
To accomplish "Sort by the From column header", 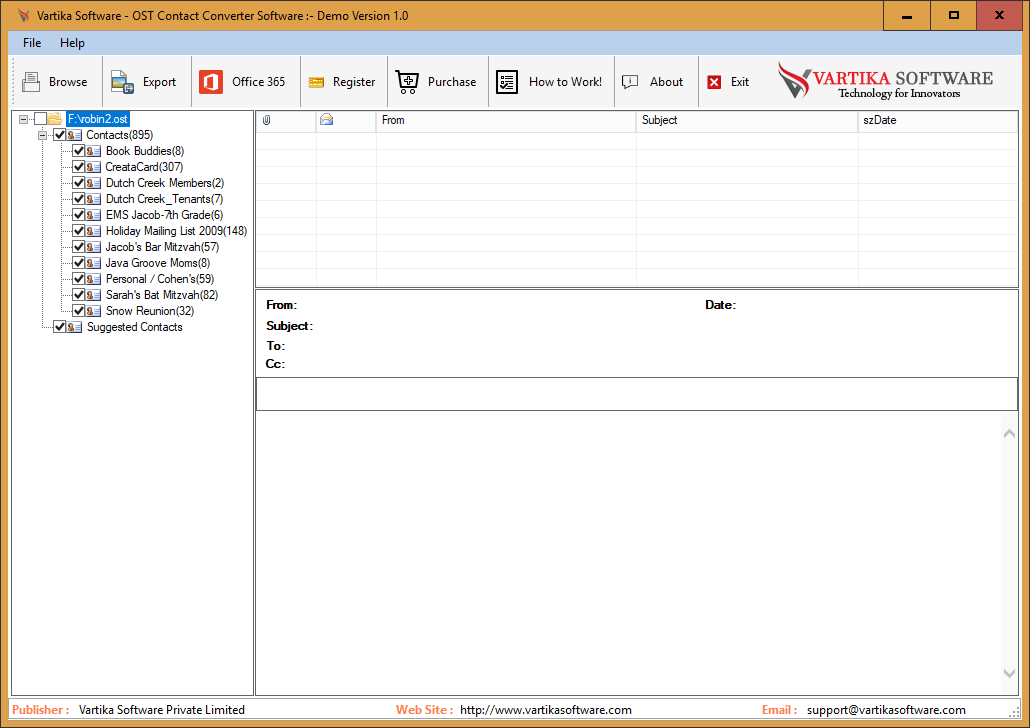I will pyautogui.click(x=506, y=120).
